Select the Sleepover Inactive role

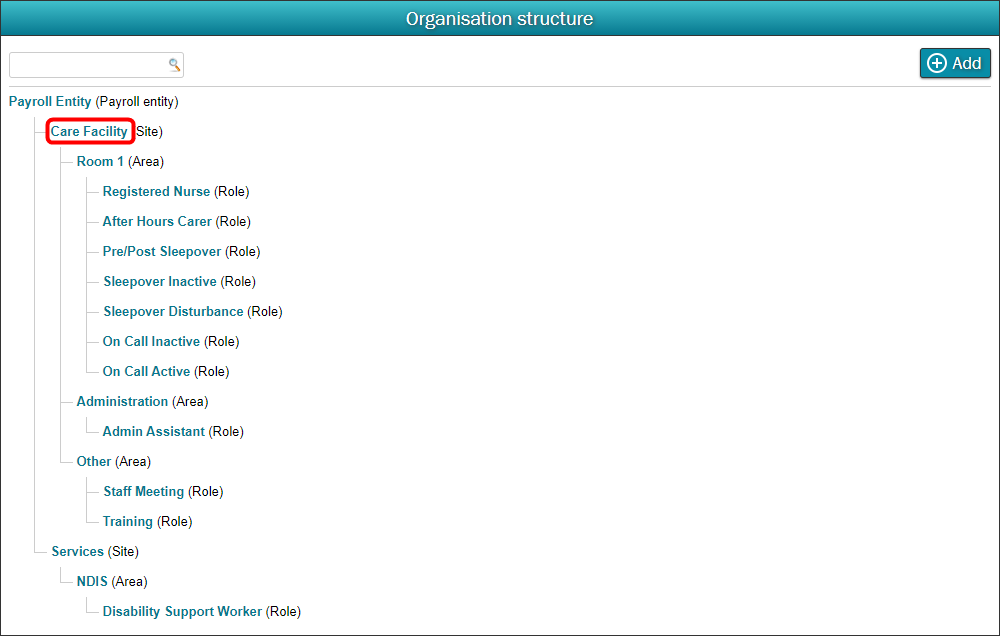point(160,281)
